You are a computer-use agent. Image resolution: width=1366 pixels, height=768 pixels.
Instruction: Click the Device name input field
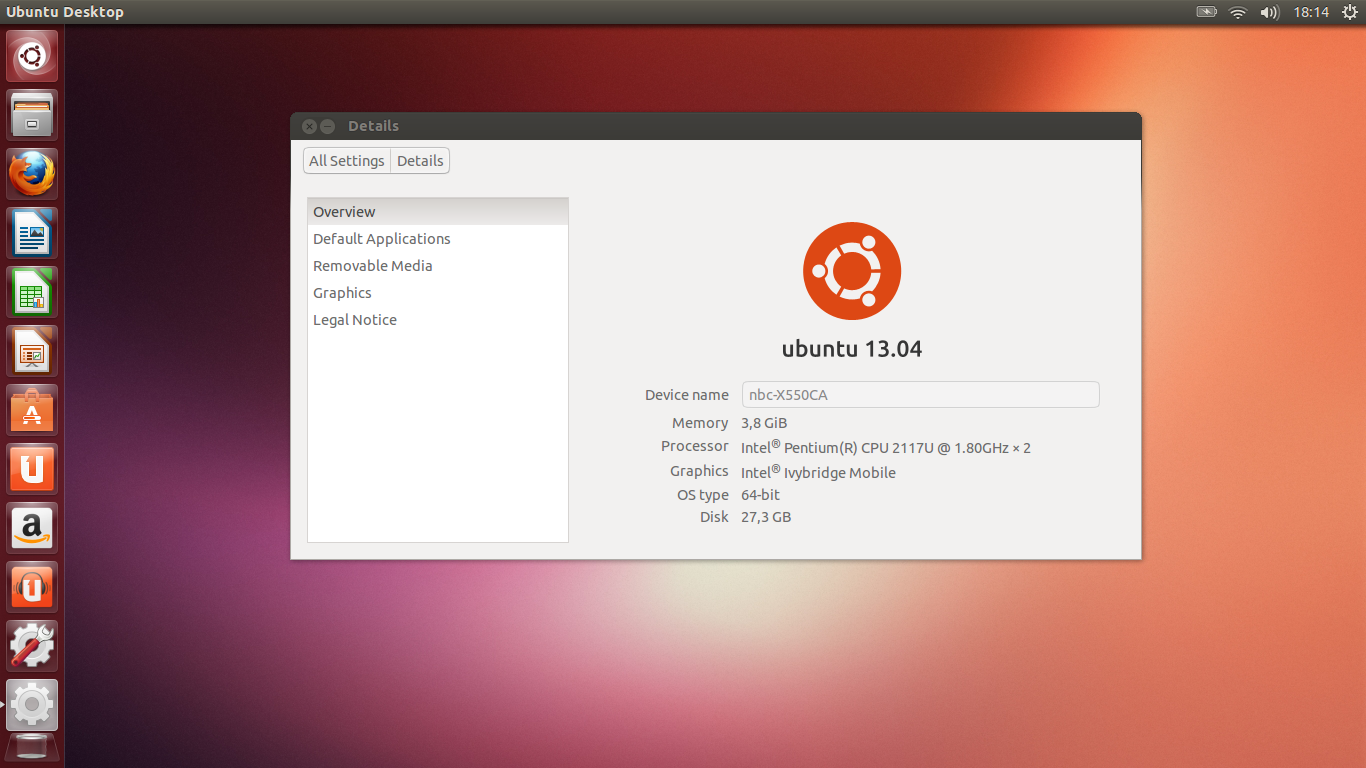[x=920, y=394]
